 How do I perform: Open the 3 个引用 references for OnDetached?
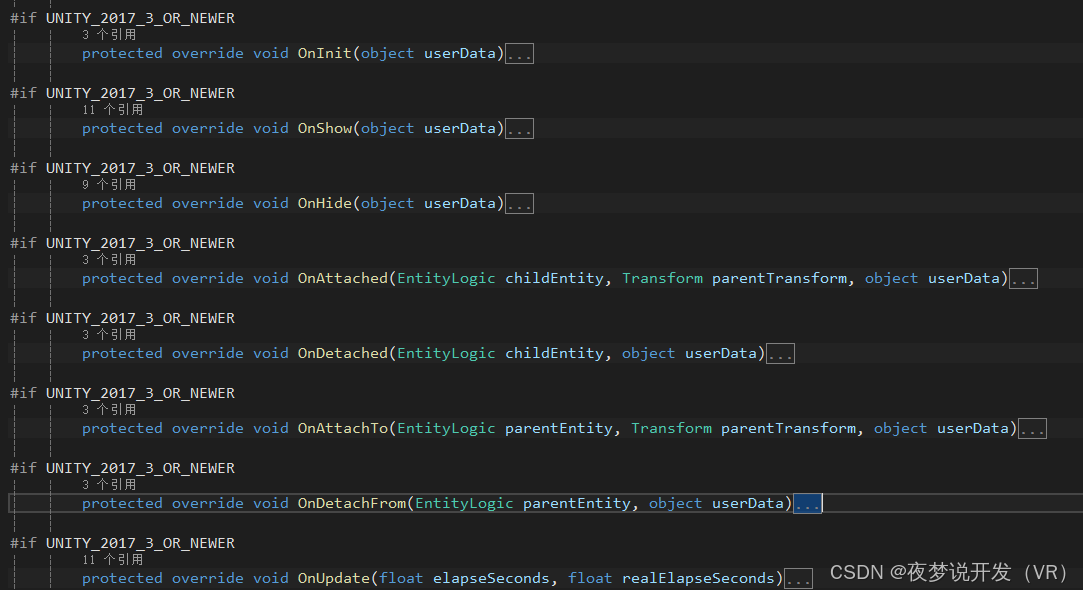tap(109, 334)
